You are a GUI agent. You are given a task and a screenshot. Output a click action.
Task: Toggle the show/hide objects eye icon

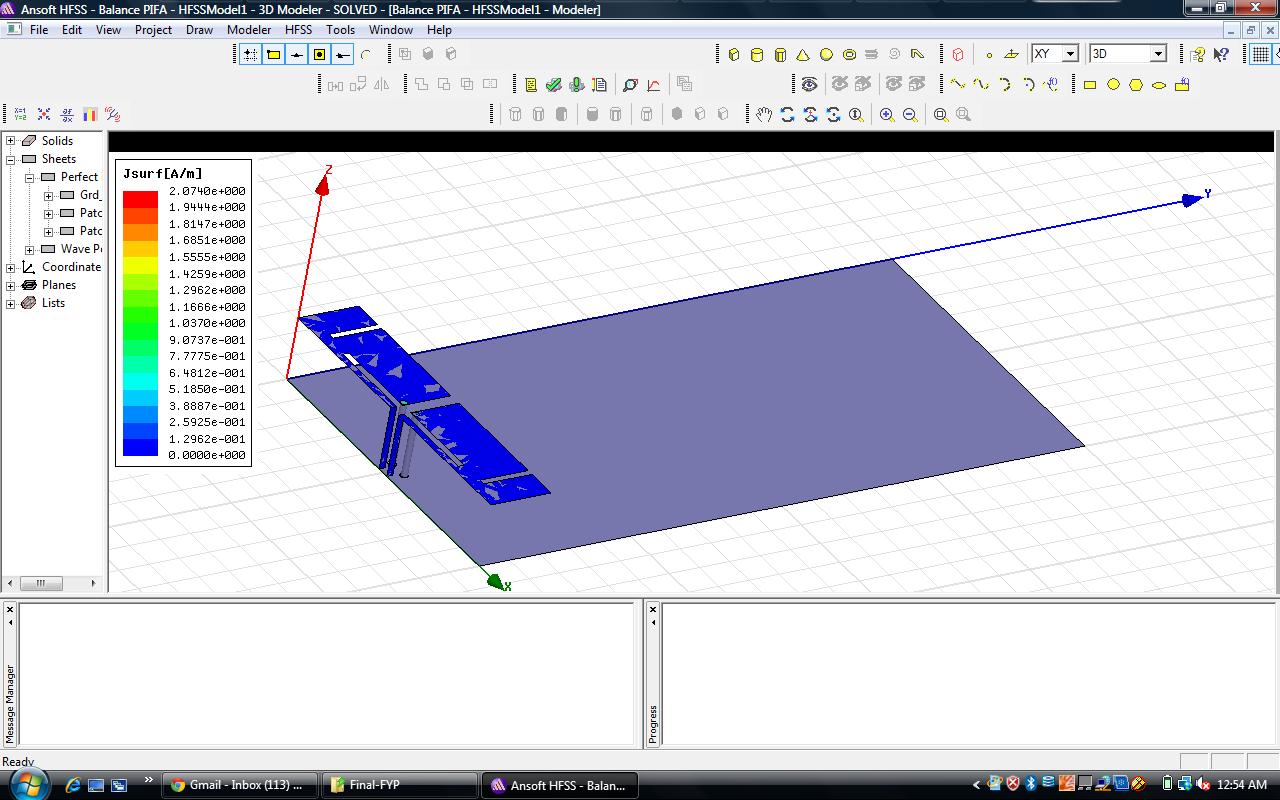click(809, 85)
